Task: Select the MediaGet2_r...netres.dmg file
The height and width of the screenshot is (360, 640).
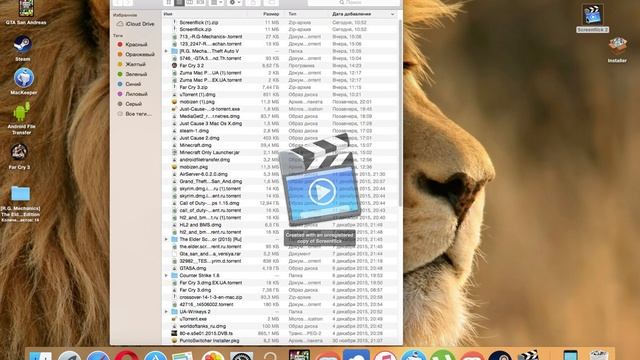Action: point(280,116)
